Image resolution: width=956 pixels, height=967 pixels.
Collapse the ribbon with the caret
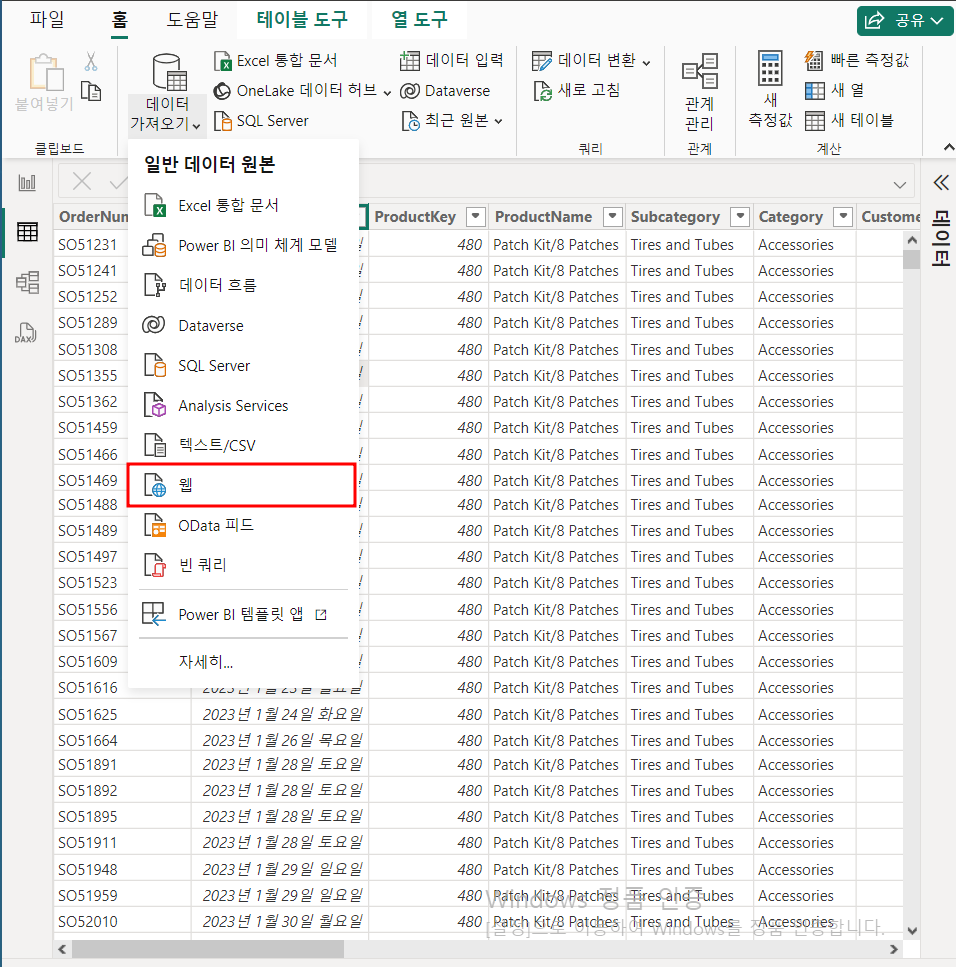[x=949, y=147]
